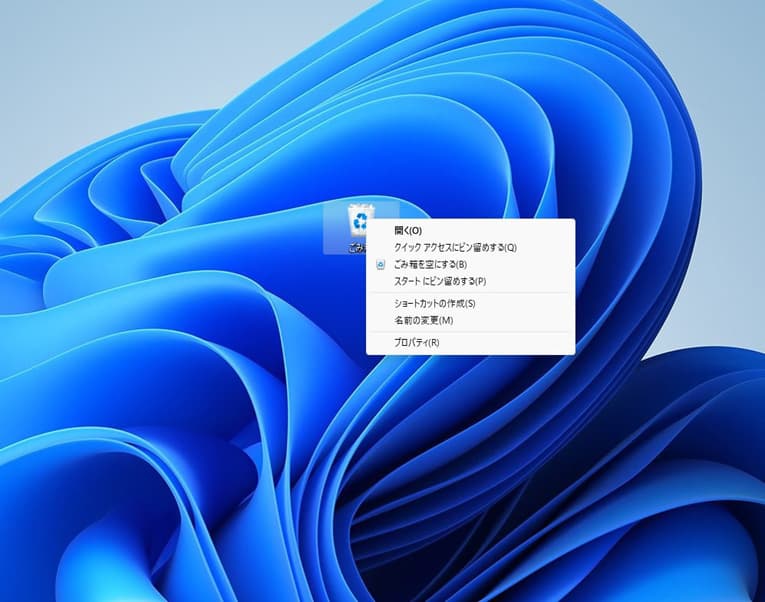Click the white recycle arrows on the bin icon
This screenshot has width=765, height=602.
click(x=359, y=222)
